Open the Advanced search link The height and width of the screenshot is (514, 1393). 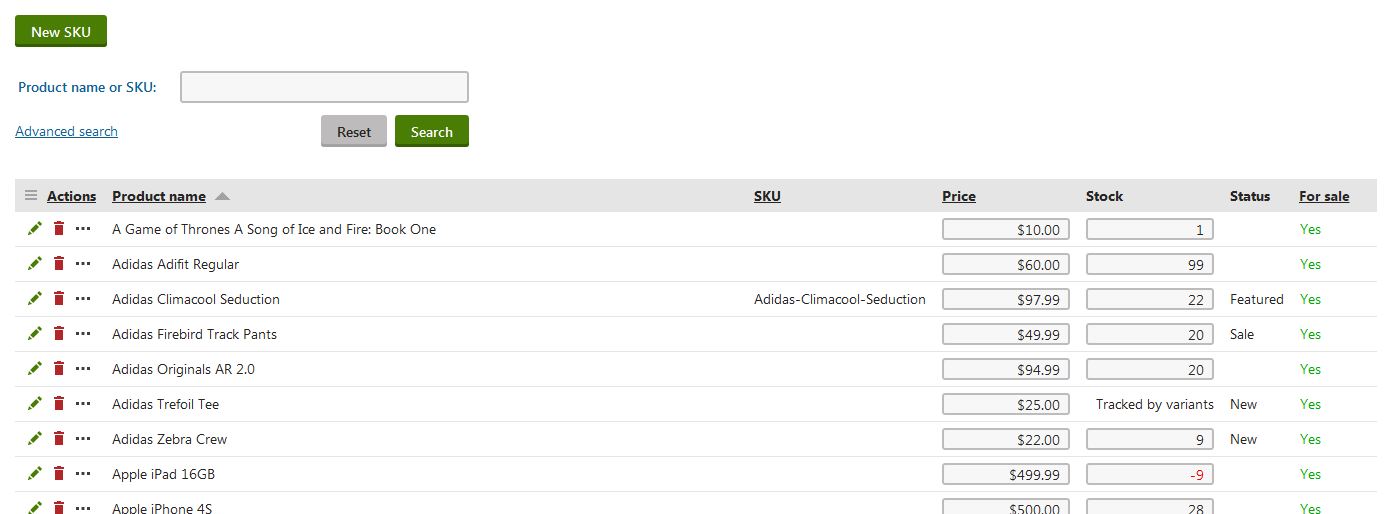click(x=66, y=131)
